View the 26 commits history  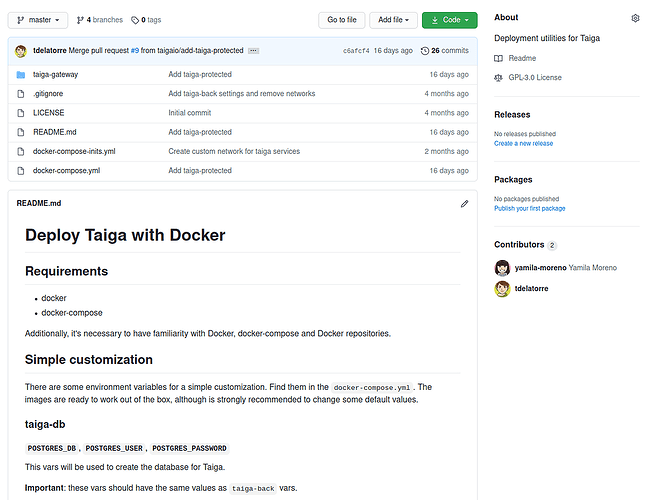point(445,50)
